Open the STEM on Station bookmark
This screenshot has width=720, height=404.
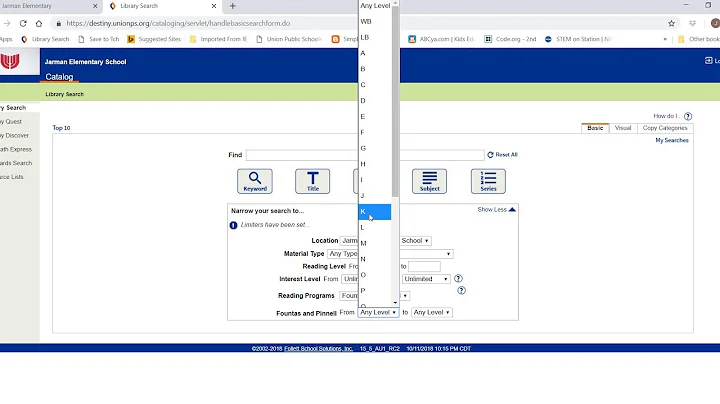578,39
